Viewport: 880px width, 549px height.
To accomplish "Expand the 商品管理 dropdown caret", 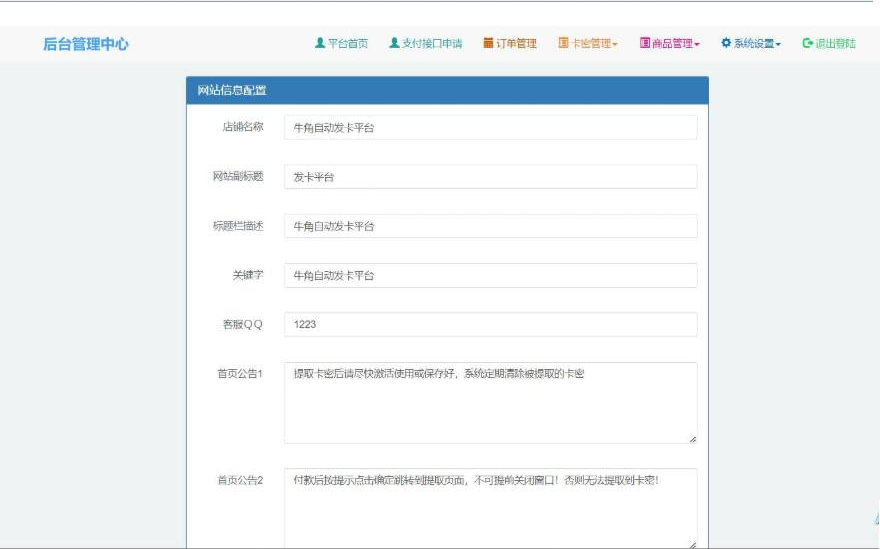I will point(697,44).
